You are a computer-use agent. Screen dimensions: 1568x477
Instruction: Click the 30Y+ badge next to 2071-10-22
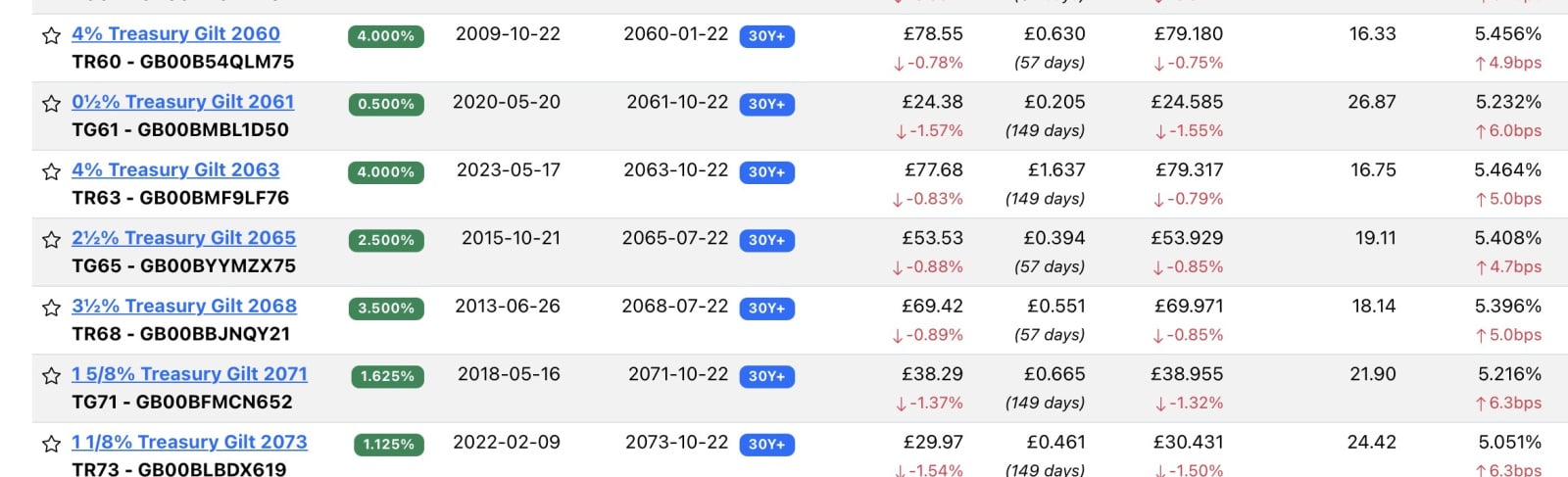coord(766,376)
